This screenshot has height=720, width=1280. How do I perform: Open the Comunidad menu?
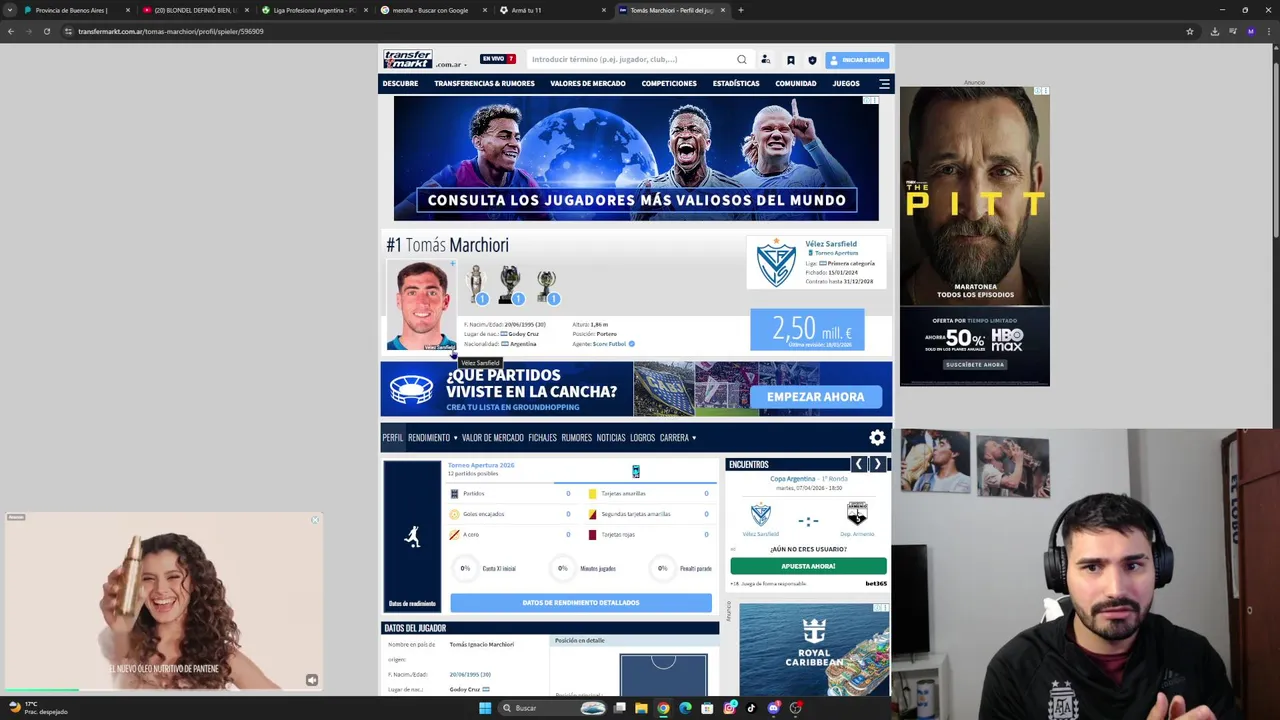click(796, 84)
